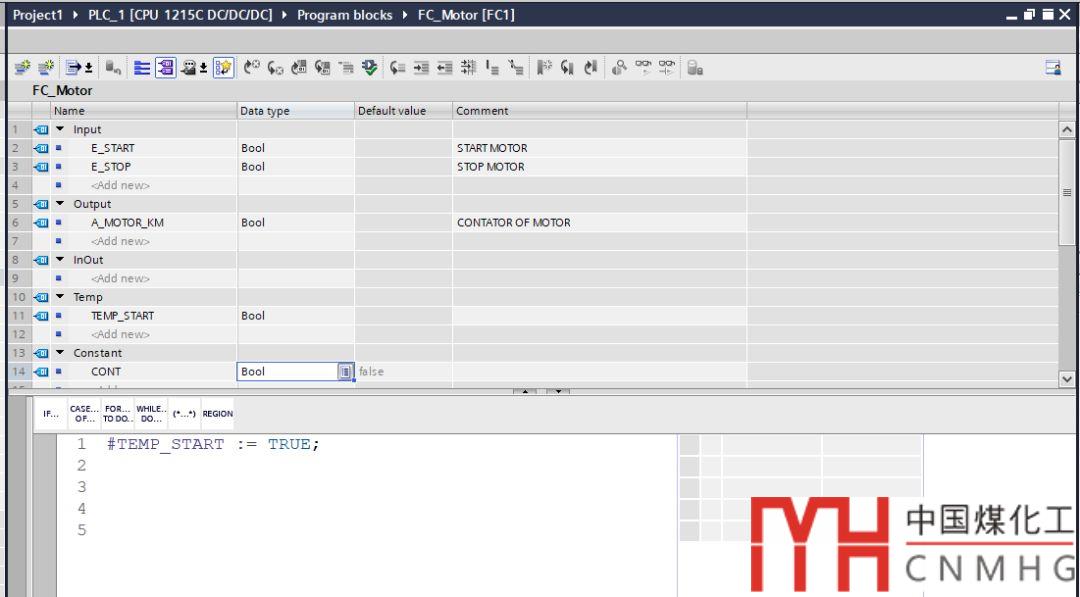Select the CONT constant name
The width and height of the screenshot is (1080, 597).
(106, 371)
